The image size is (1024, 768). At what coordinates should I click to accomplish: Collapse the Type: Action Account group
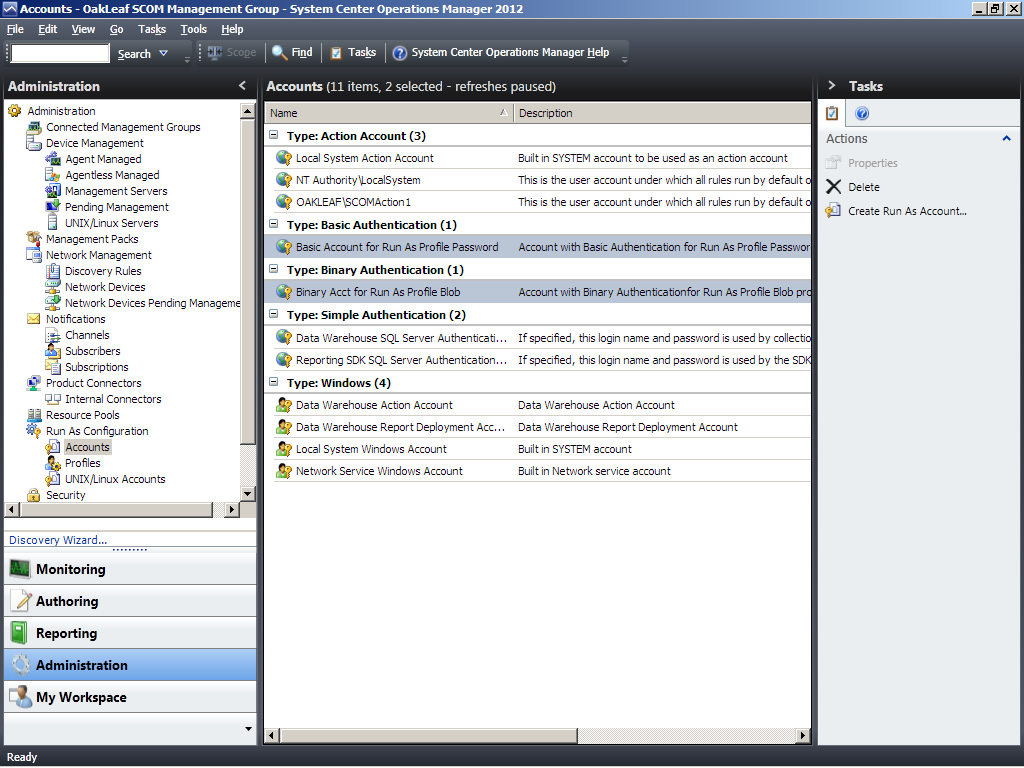(274, 135)
